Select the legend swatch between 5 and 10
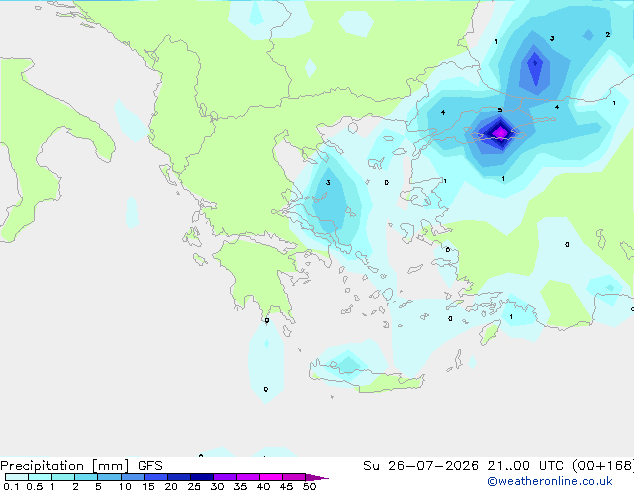The width and height of the screenshot is (634, 490). pyautogui.click(x=109, y=477)
